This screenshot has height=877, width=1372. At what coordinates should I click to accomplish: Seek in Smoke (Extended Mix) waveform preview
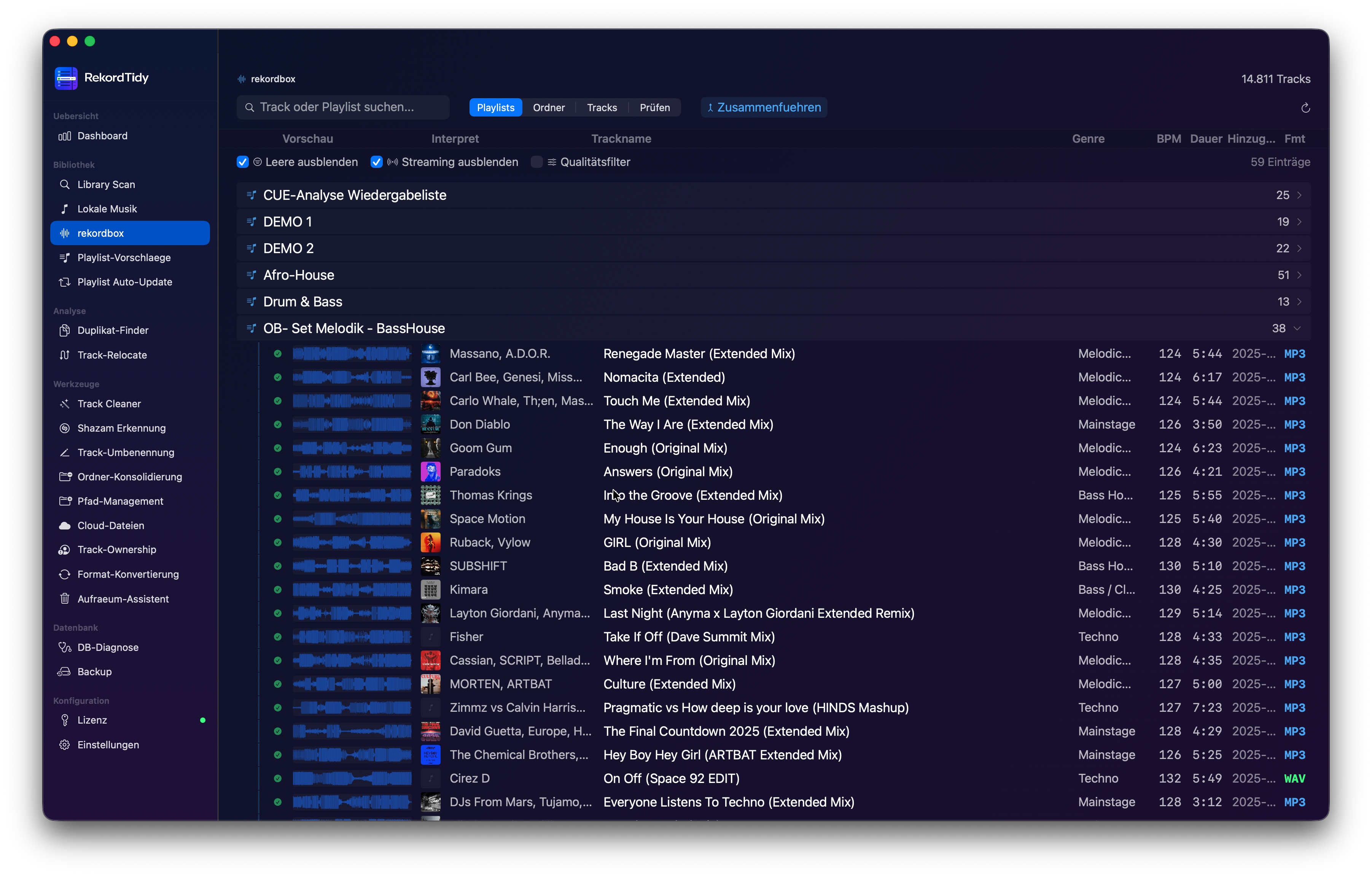[352, 590]
